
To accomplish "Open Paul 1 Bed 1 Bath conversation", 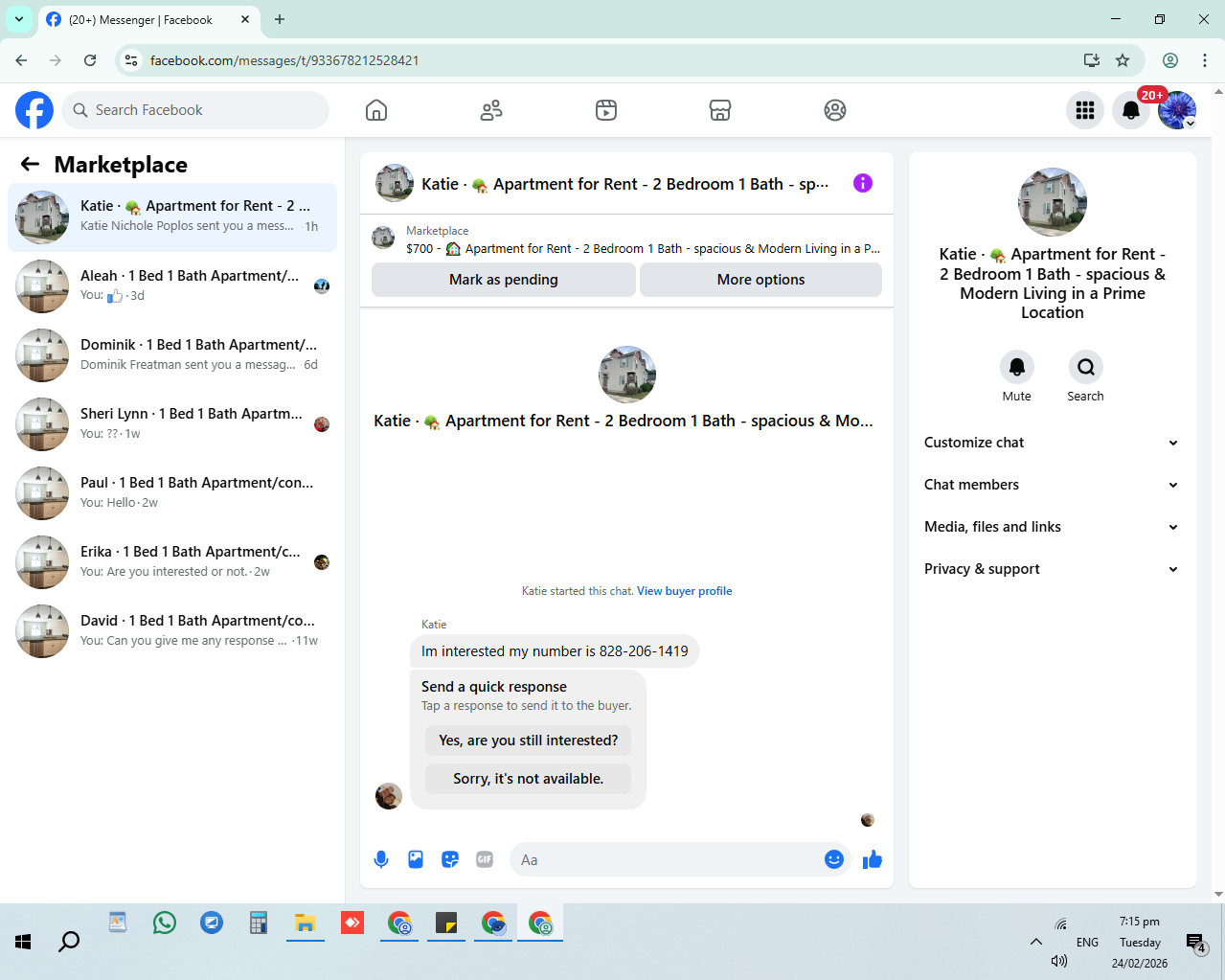I will [172, 493].
